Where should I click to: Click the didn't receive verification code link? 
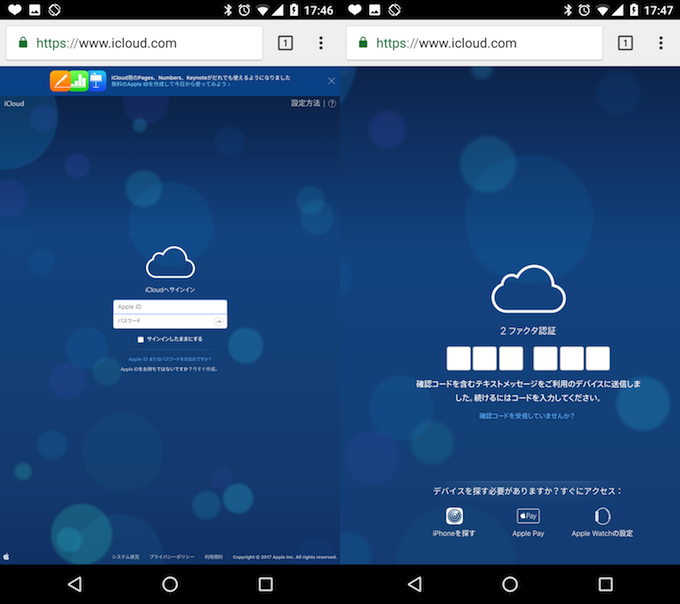(x=526, y=415)
